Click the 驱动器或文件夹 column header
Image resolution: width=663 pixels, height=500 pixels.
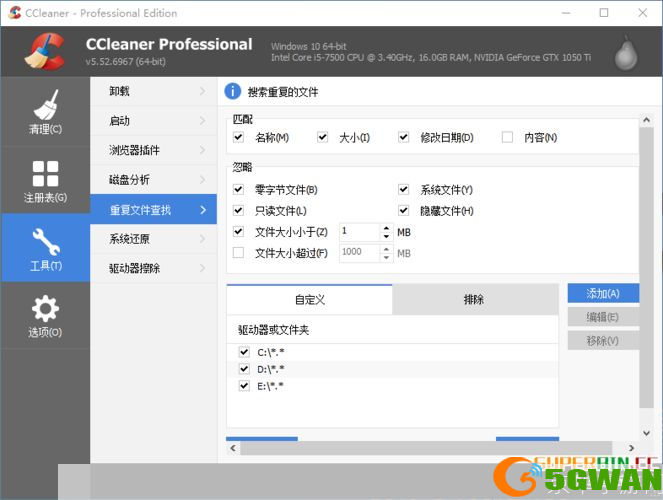click(392, 330)
